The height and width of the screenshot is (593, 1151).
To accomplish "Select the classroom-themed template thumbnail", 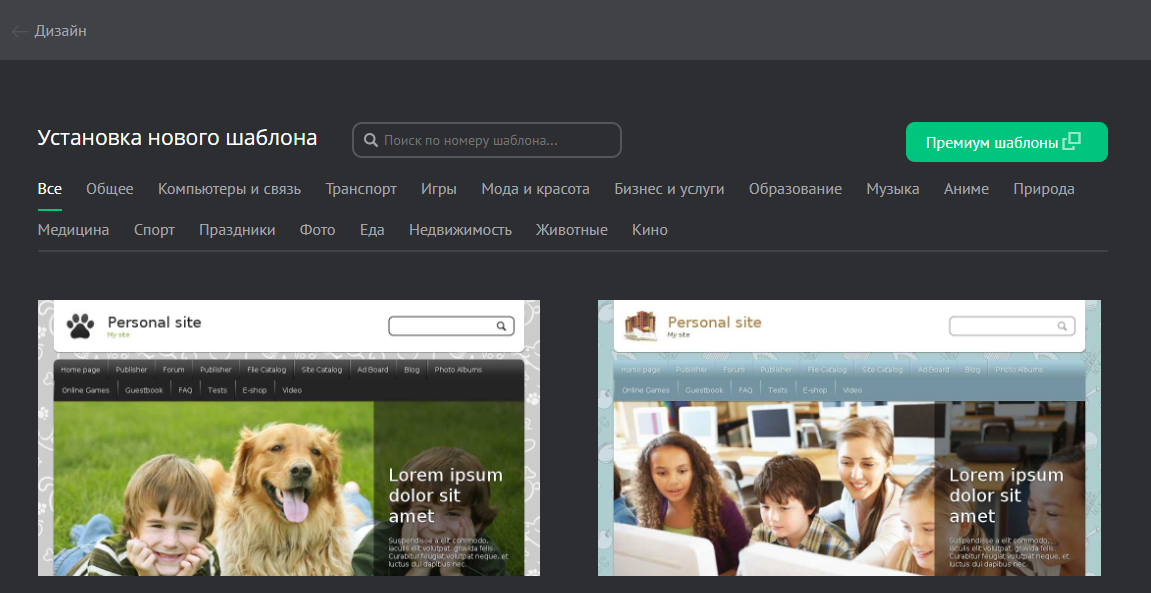I will (x=849, y=440).
